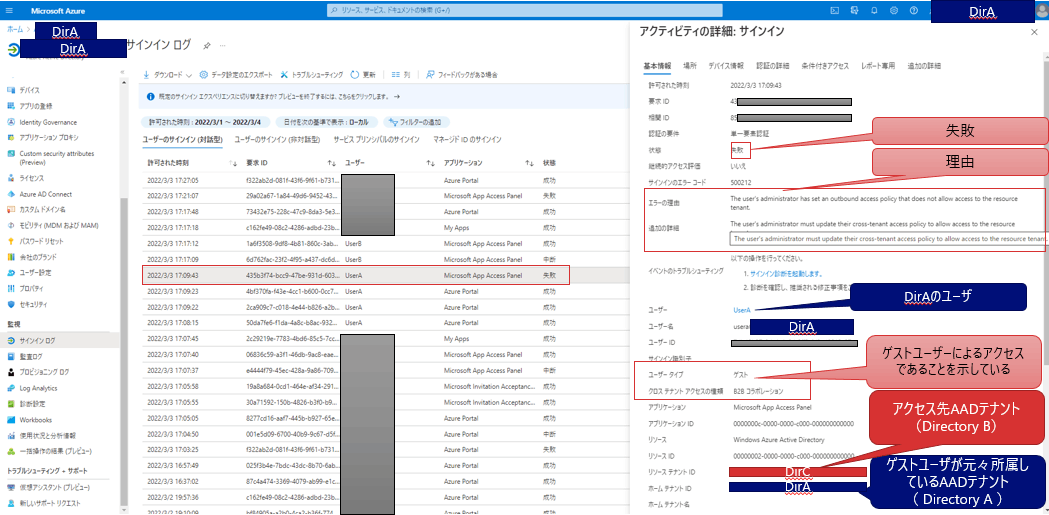Open プロパティ in the sidebar
This screenshot has width=1049, height=515.
click(32, 288)
